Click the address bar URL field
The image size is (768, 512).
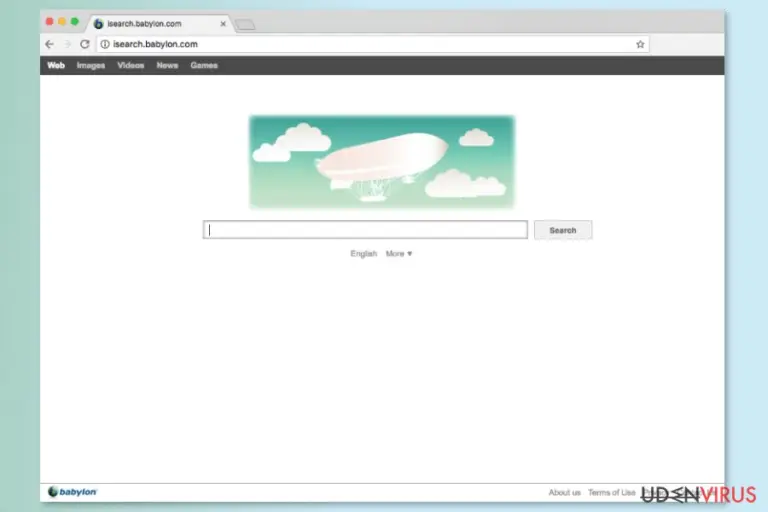pyautogui.click(x=372, y=44)
